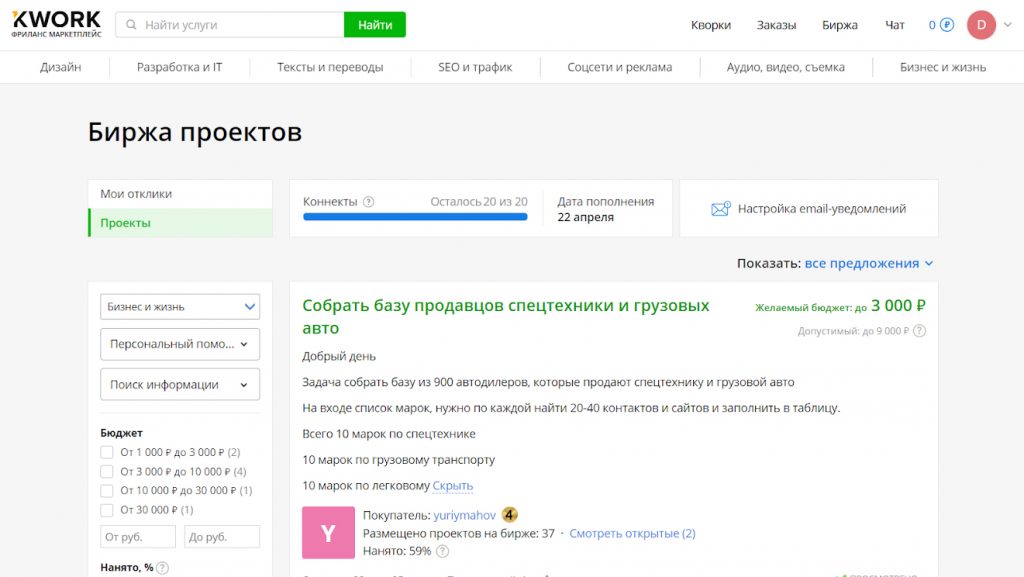
Task: Click the green Найти search button
Action: tap(374, 22)
